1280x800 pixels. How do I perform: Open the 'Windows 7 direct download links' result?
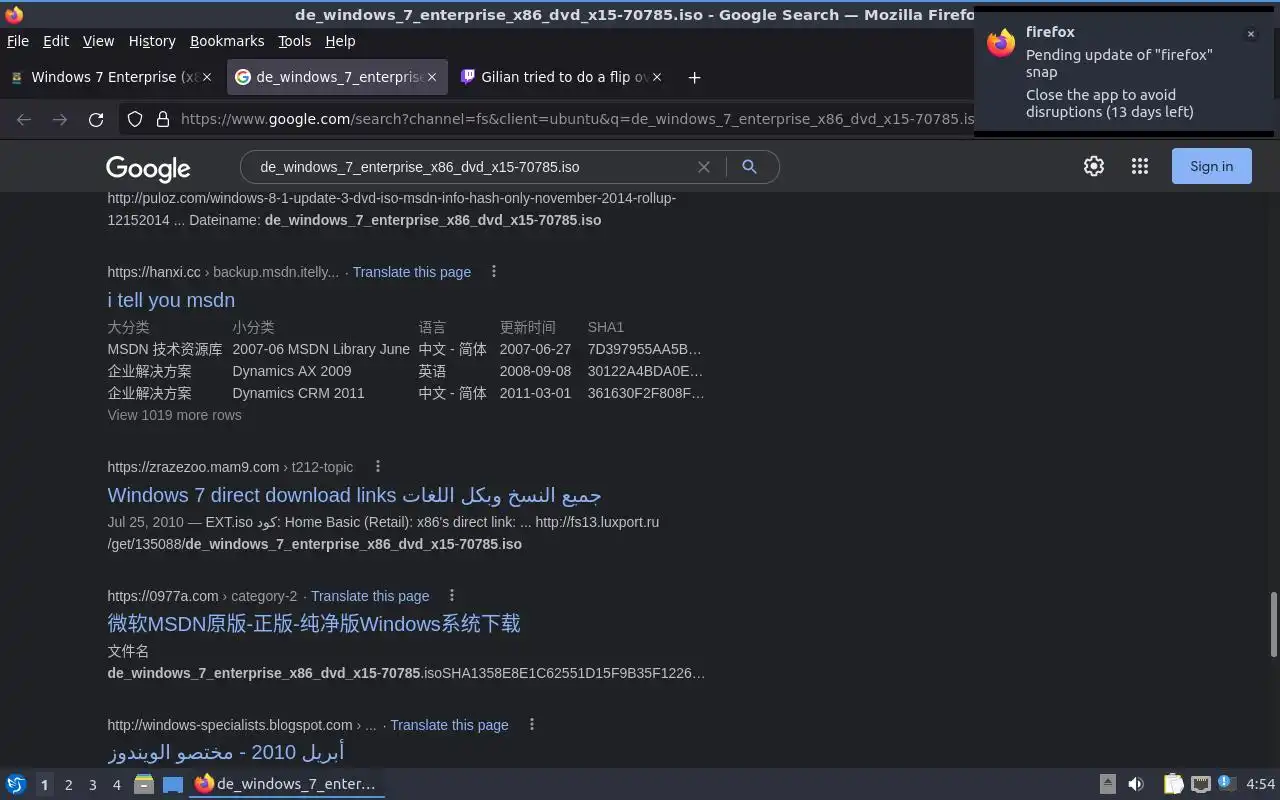coord(354,495)
